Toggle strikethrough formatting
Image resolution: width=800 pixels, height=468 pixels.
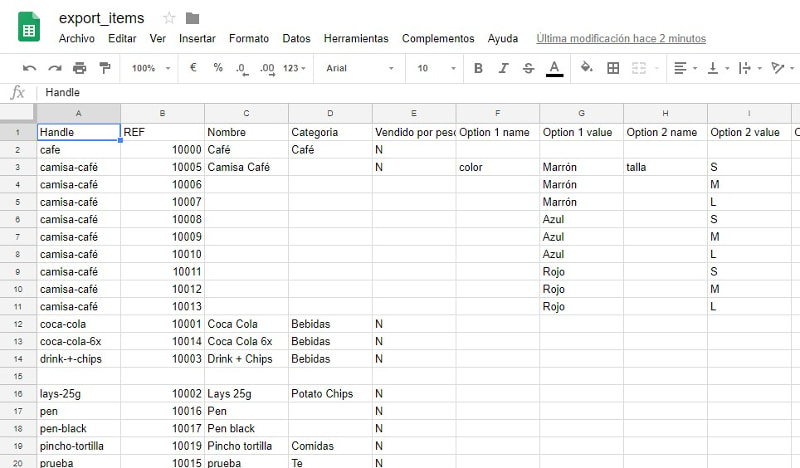pos(529,68)
